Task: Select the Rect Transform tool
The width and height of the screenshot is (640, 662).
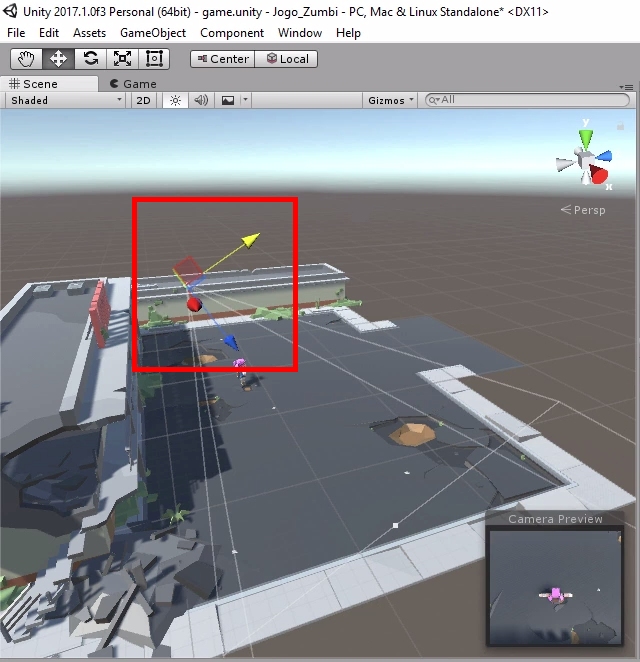Action: click(154, 59)
